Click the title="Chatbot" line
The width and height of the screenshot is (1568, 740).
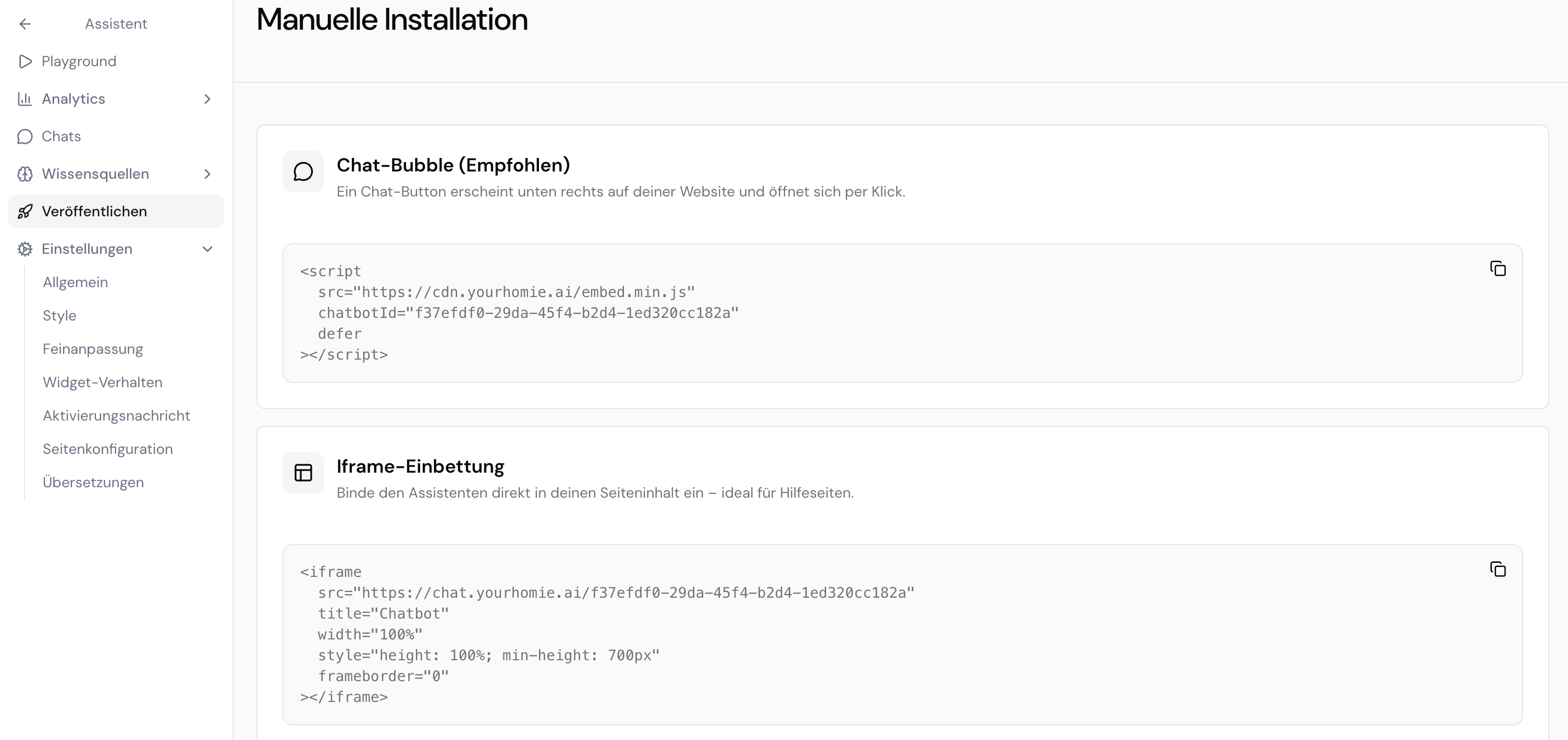[384, 613]
